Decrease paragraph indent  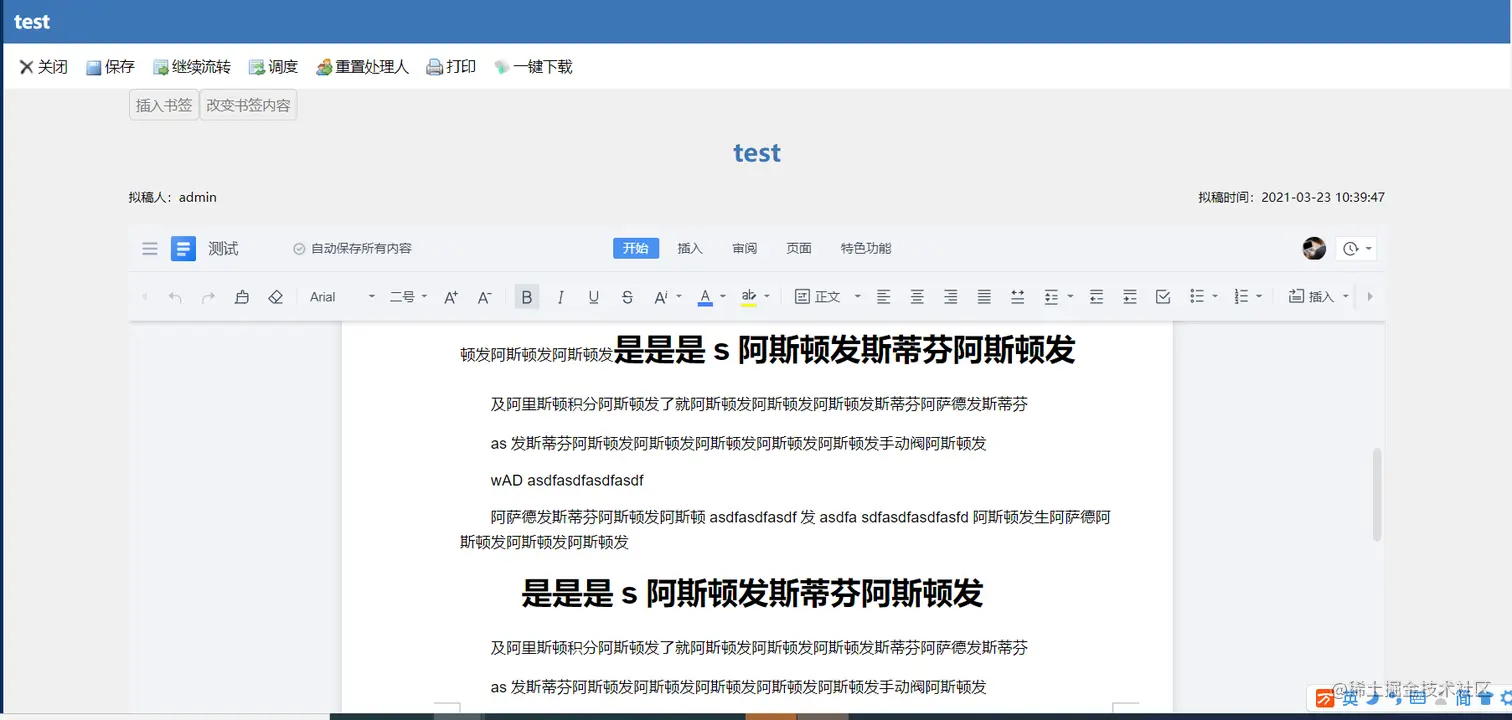pyautogui.click(x=1096, y=297)
